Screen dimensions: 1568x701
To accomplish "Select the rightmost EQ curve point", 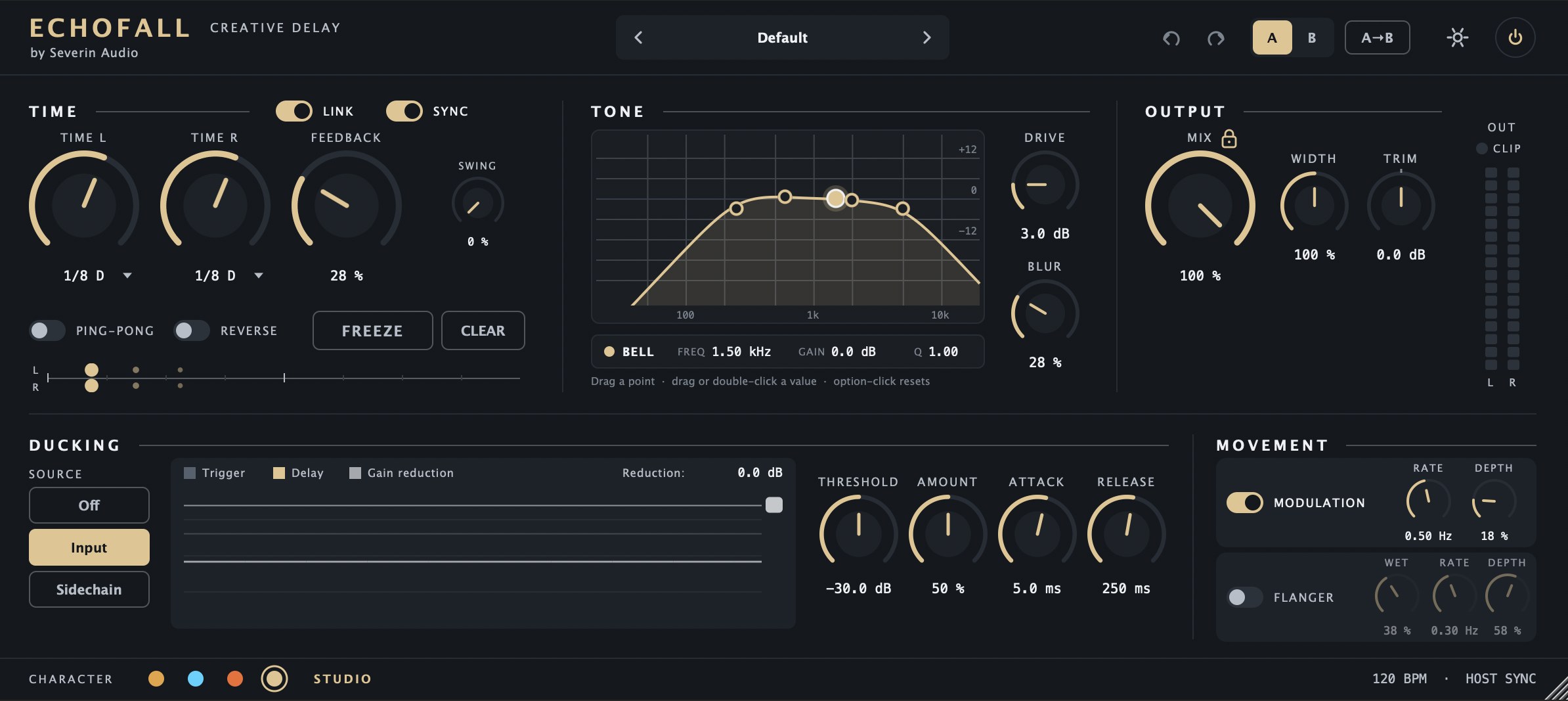I will click(903, 208).
